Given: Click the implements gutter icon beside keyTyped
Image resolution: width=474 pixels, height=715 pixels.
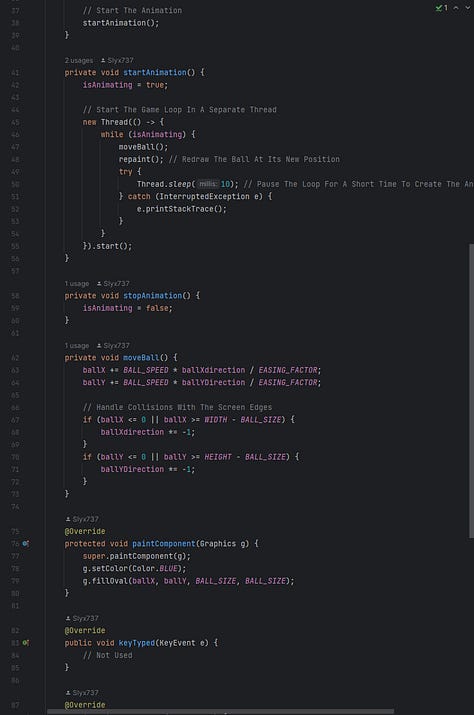Looking at the screenshot, I should [x=26, y=642].
